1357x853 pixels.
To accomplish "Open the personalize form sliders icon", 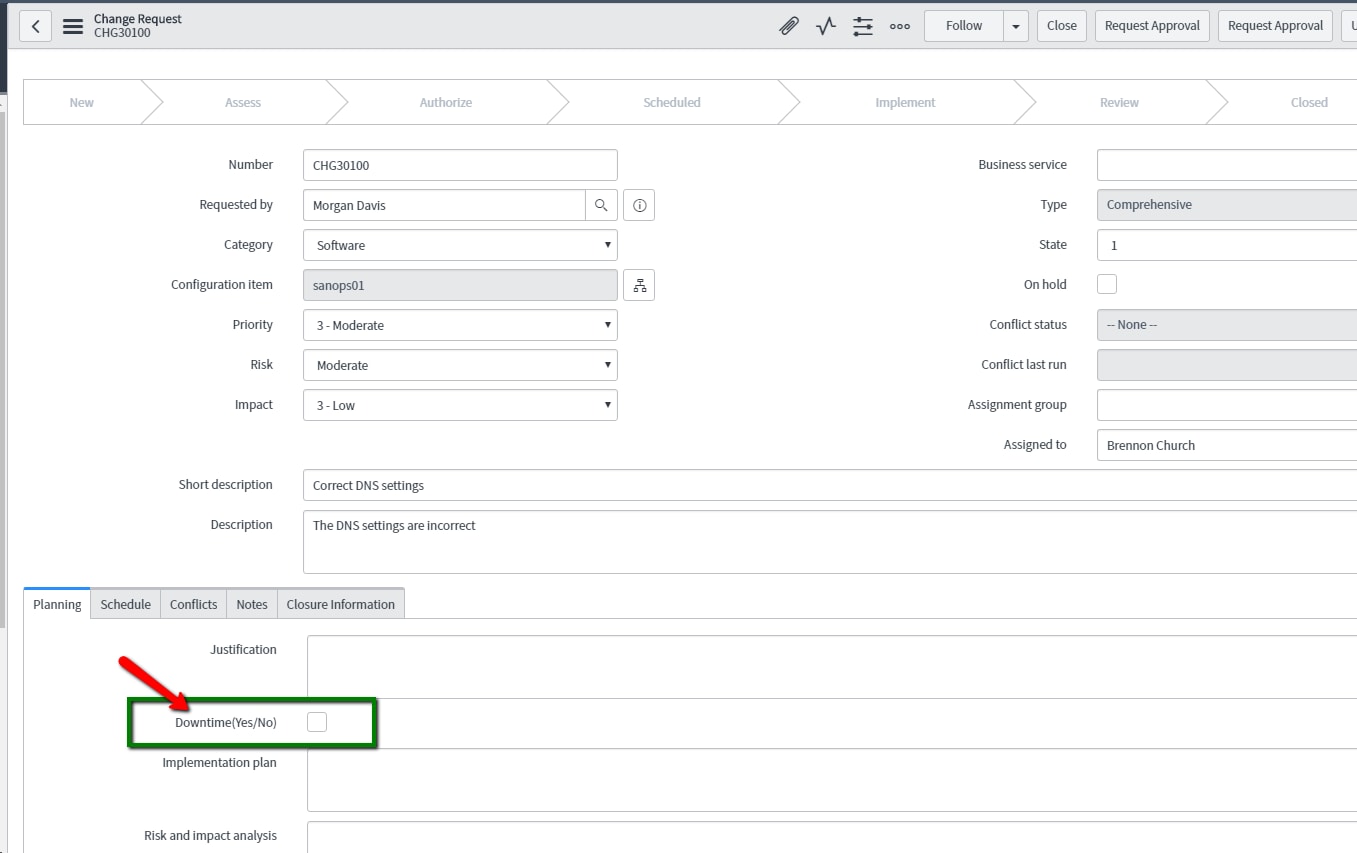I will tap(863, 26).
